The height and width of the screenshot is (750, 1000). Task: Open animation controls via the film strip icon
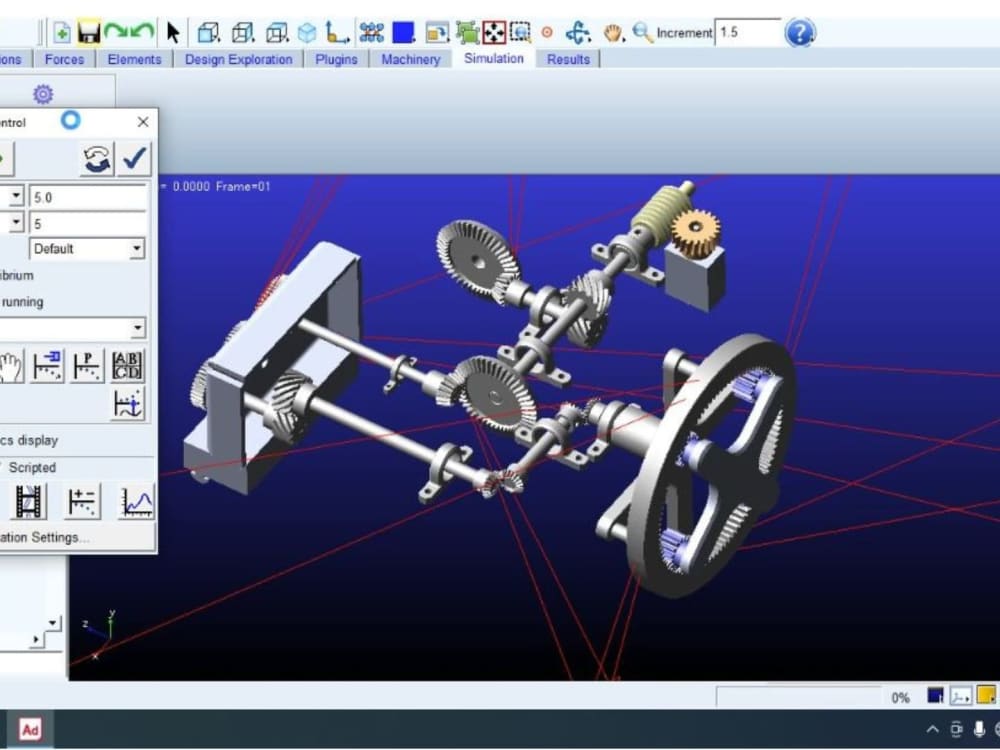tap(26, 502)
